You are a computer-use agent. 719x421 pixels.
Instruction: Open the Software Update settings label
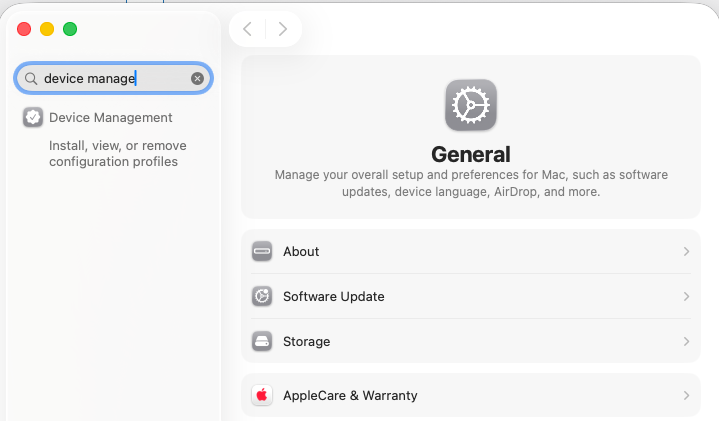[x=333, y=297]
